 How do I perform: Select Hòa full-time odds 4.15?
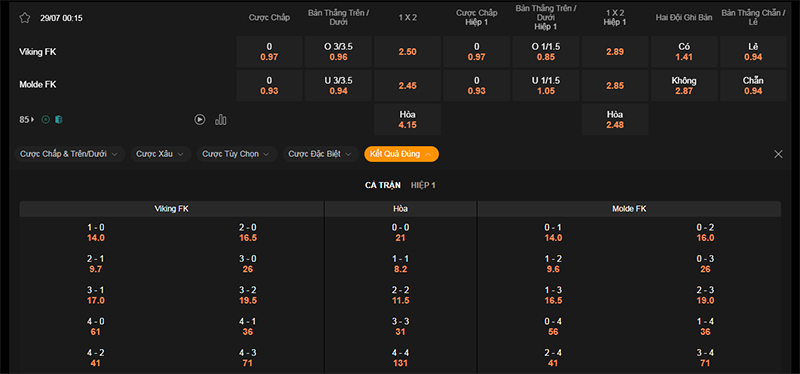pyautogui.click(x=408, y=119)
